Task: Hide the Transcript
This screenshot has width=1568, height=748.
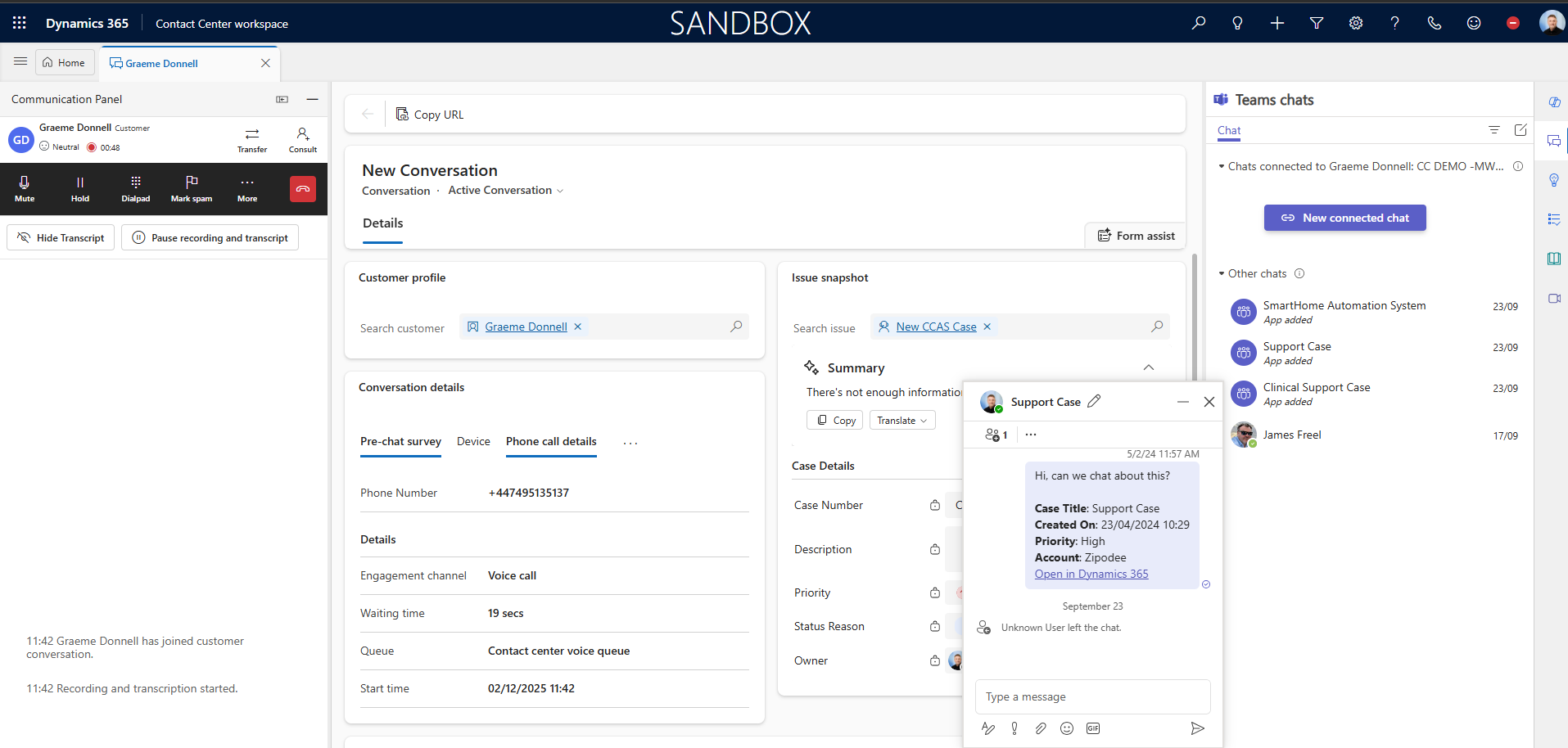Action: (x=61, y=238)
